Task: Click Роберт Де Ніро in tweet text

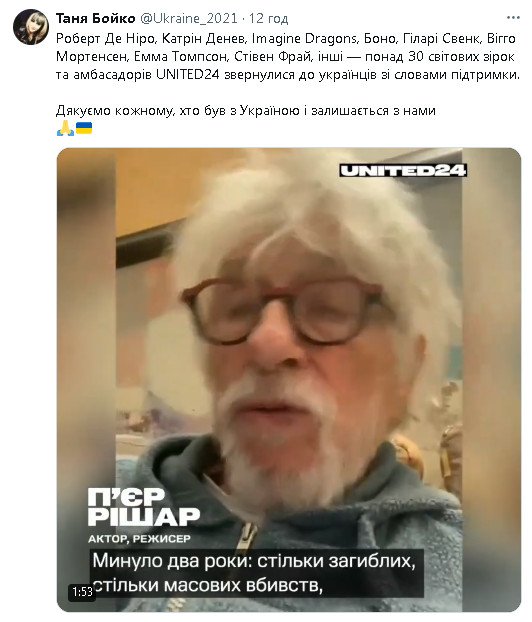Action: coord(105,39)
